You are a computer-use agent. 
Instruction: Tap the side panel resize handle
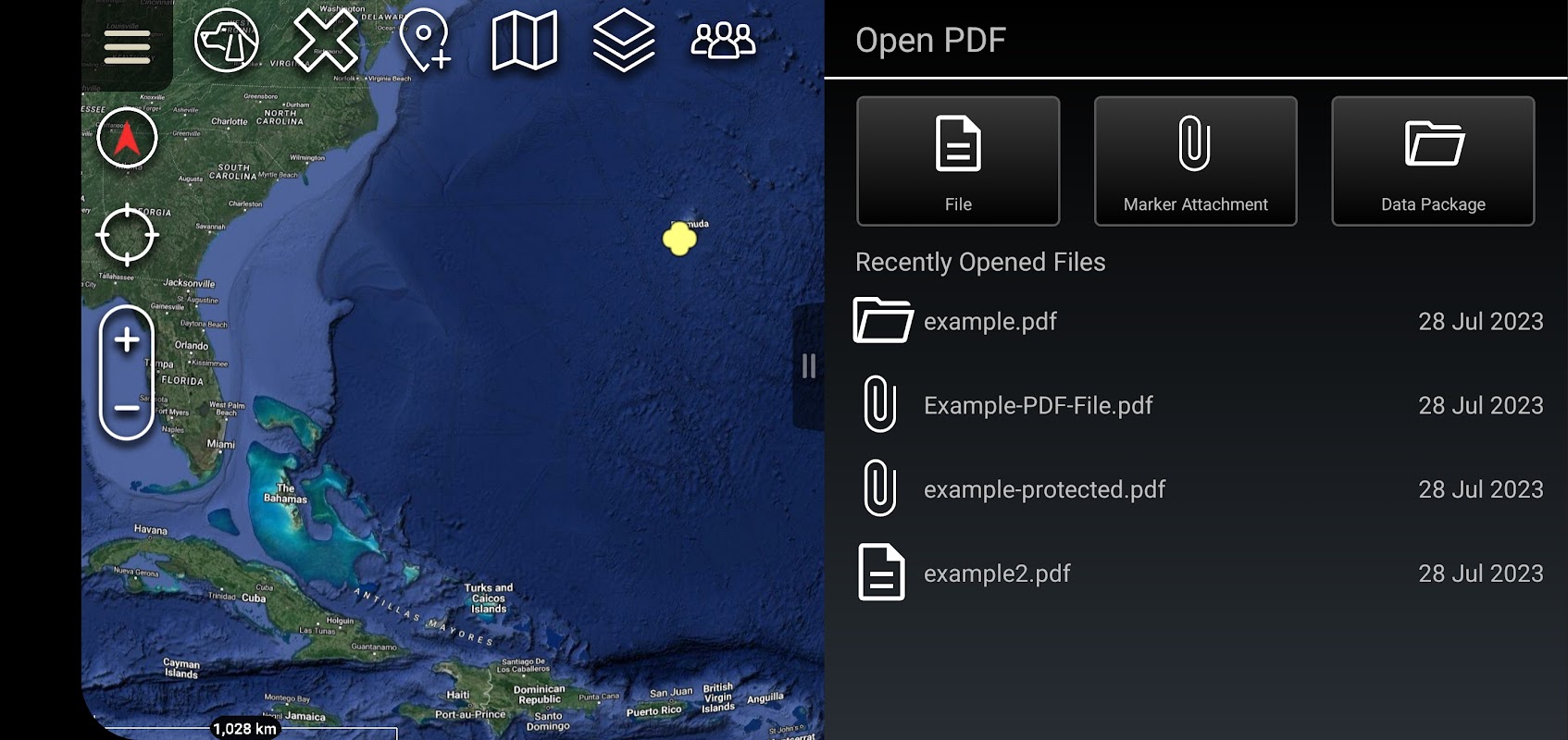click(809, 366)
